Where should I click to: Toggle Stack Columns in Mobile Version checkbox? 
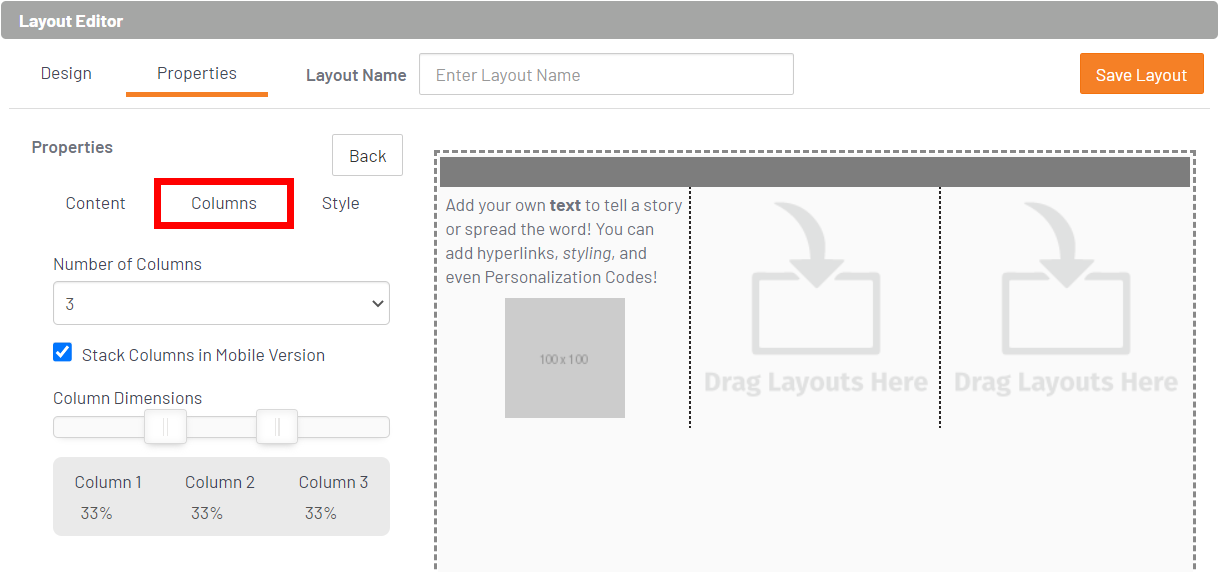point(63,353)
